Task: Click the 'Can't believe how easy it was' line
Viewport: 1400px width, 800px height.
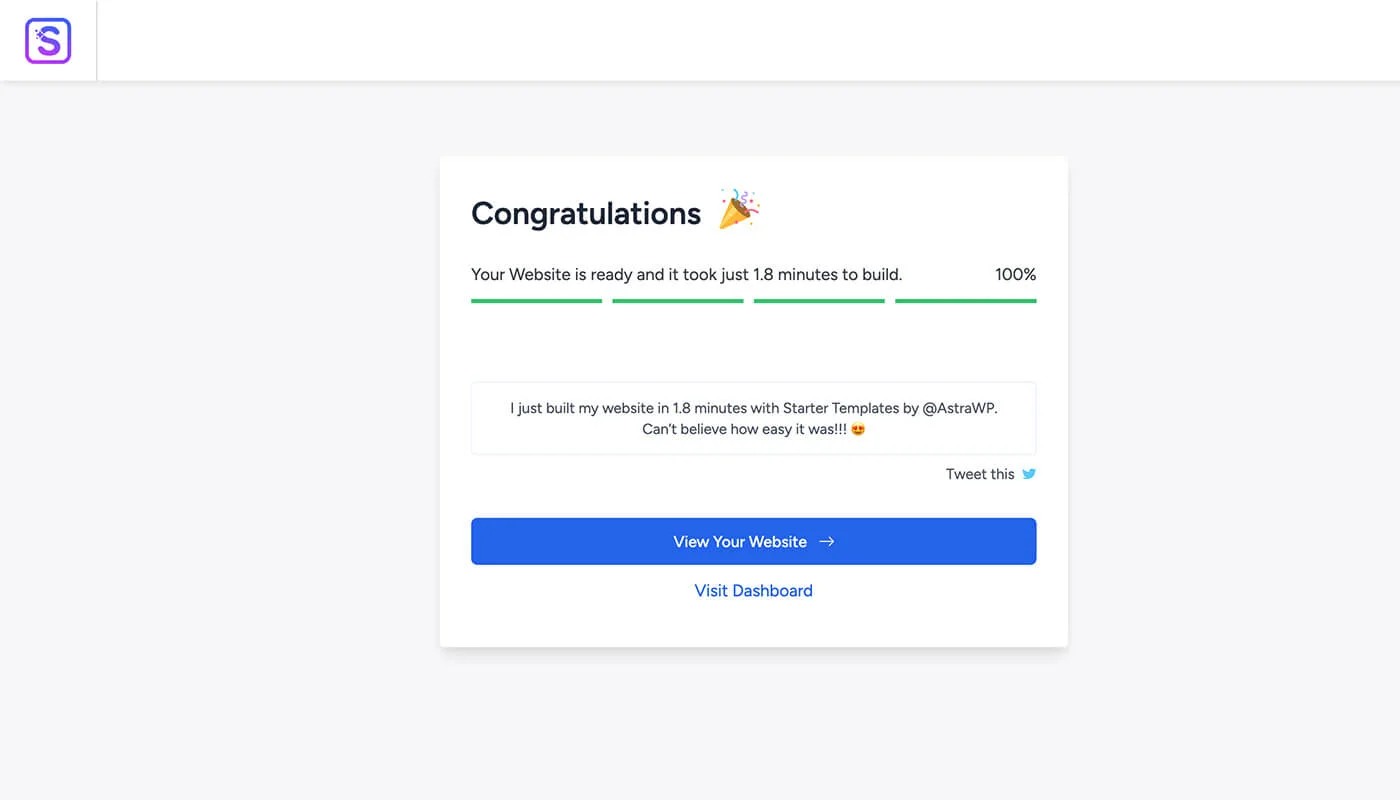Action: click(x=744, y=430)
